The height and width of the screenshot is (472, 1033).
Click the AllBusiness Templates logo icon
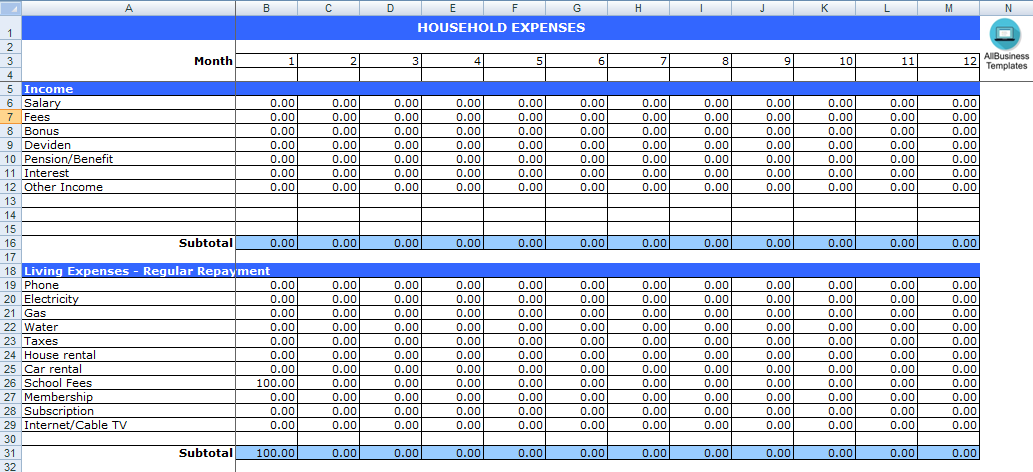1006,34
